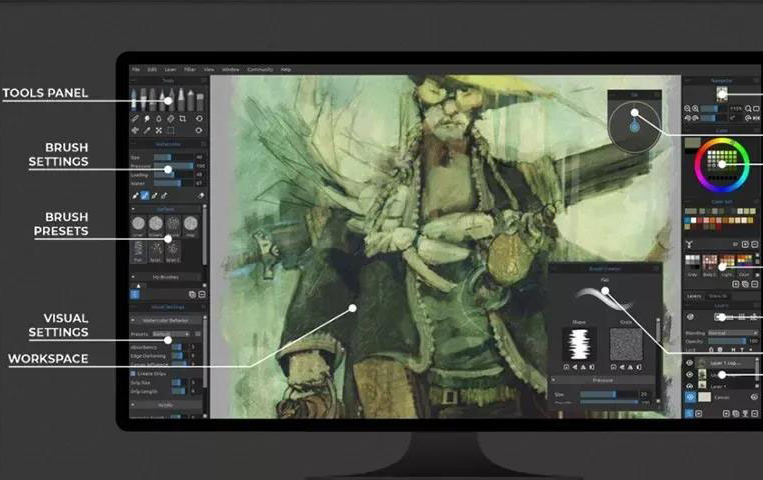
Task: Select the Crop canvas tool
Action: tap(182, 119)
